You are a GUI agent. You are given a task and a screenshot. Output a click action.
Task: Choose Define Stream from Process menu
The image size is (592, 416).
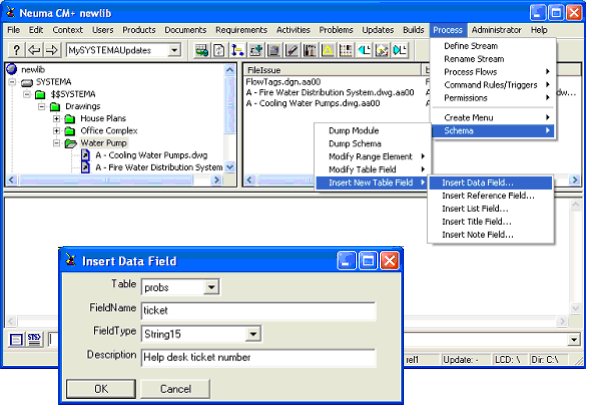click(x=493, y=46)
